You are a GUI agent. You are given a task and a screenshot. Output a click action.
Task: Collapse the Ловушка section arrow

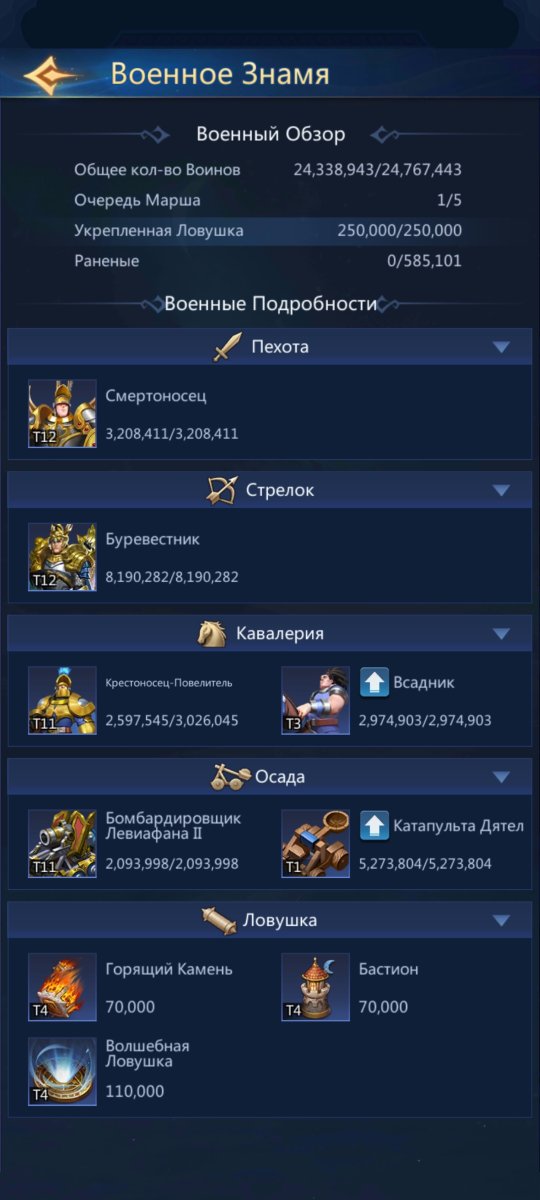[x=502, y=920]
